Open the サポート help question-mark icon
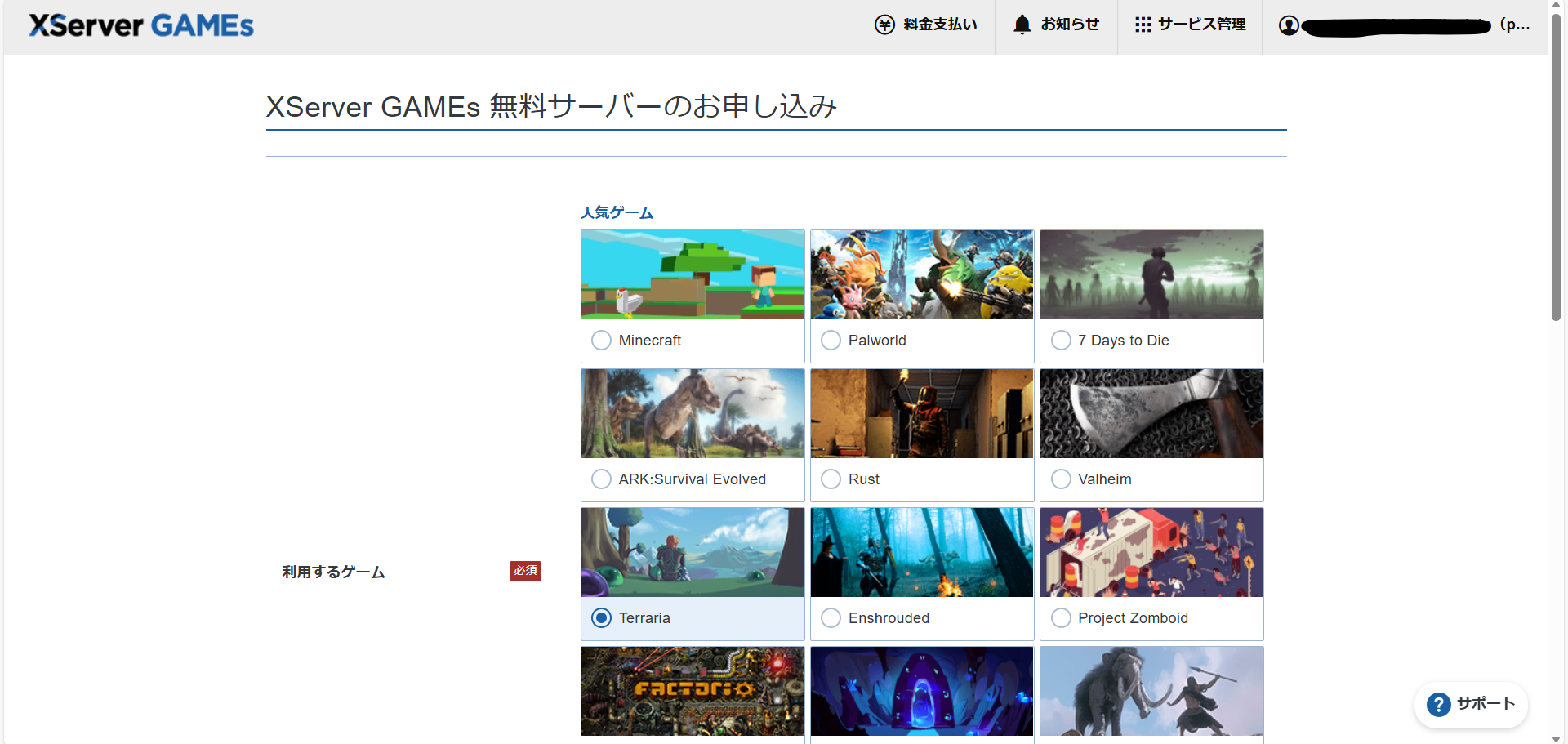This screenshot has width=1568, height=744. click(x=1439, y=704)
